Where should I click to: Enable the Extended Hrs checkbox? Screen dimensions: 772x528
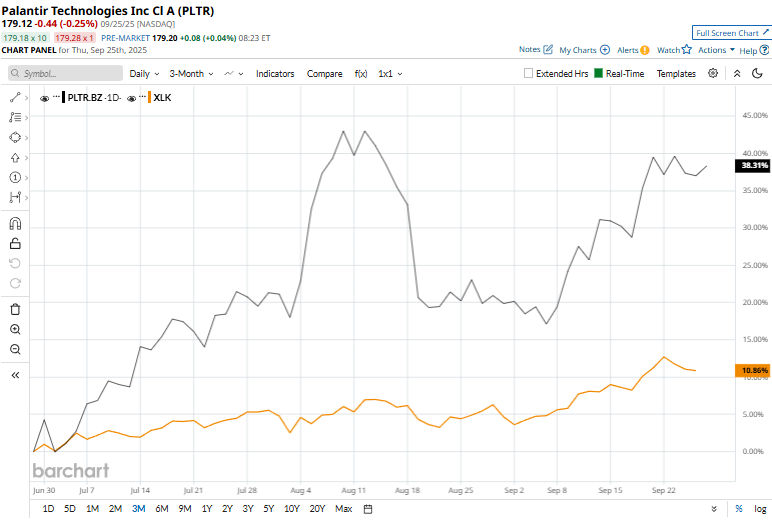pos(528,73)
